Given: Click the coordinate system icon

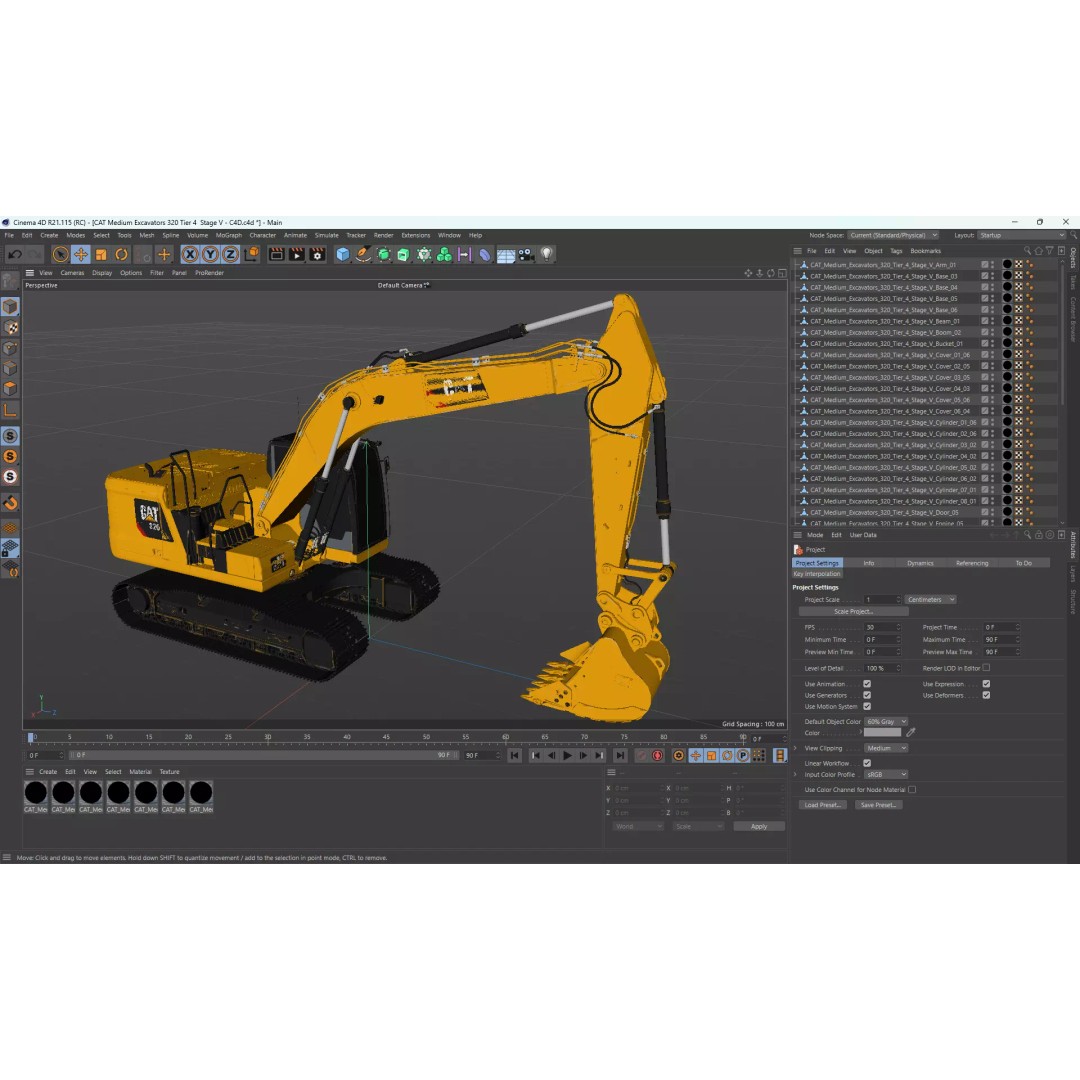Looking at the screenshot, I should [251, 254].
